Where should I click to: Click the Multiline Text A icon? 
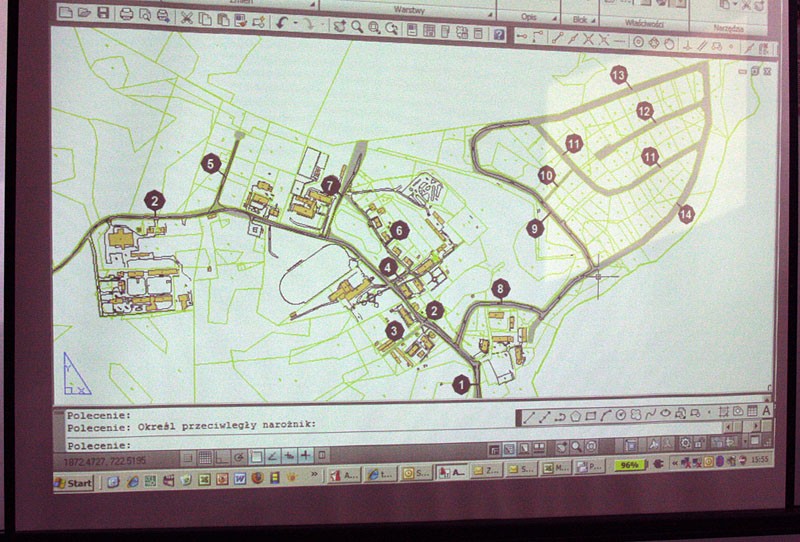766,411
